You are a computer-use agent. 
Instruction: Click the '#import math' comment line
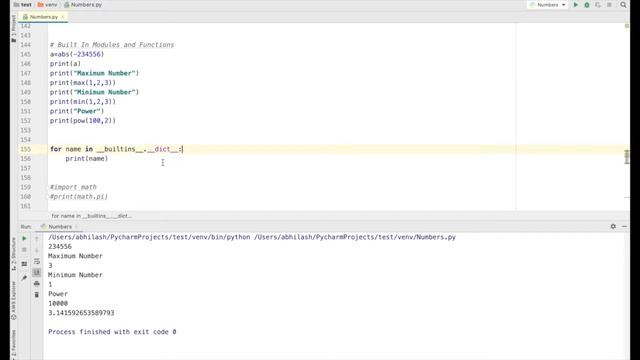(x=73, y=187)
